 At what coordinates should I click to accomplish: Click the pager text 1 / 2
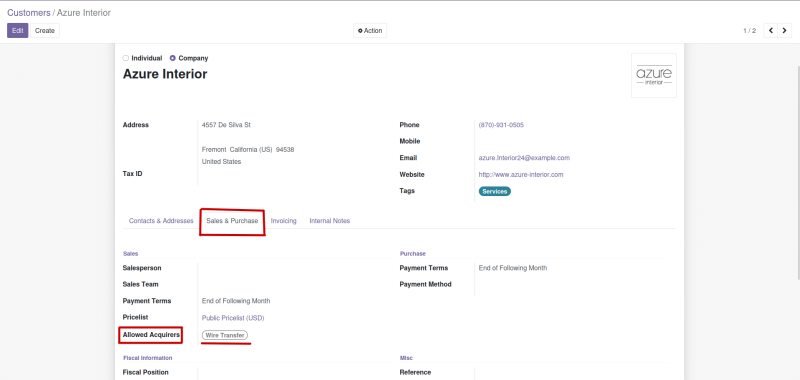(749, 31)
